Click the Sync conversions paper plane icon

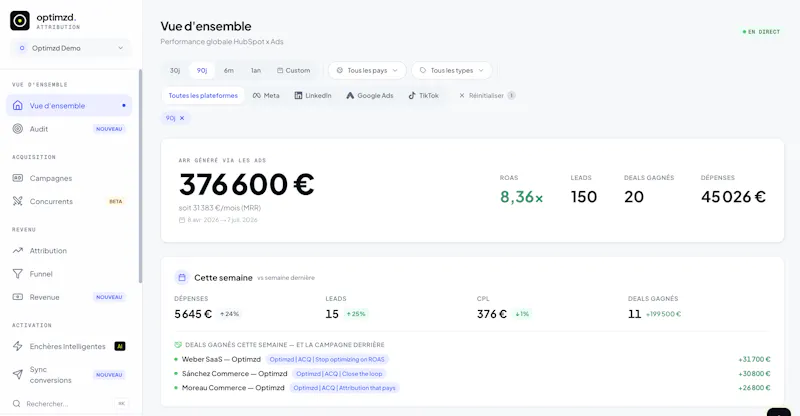[18, 375]
